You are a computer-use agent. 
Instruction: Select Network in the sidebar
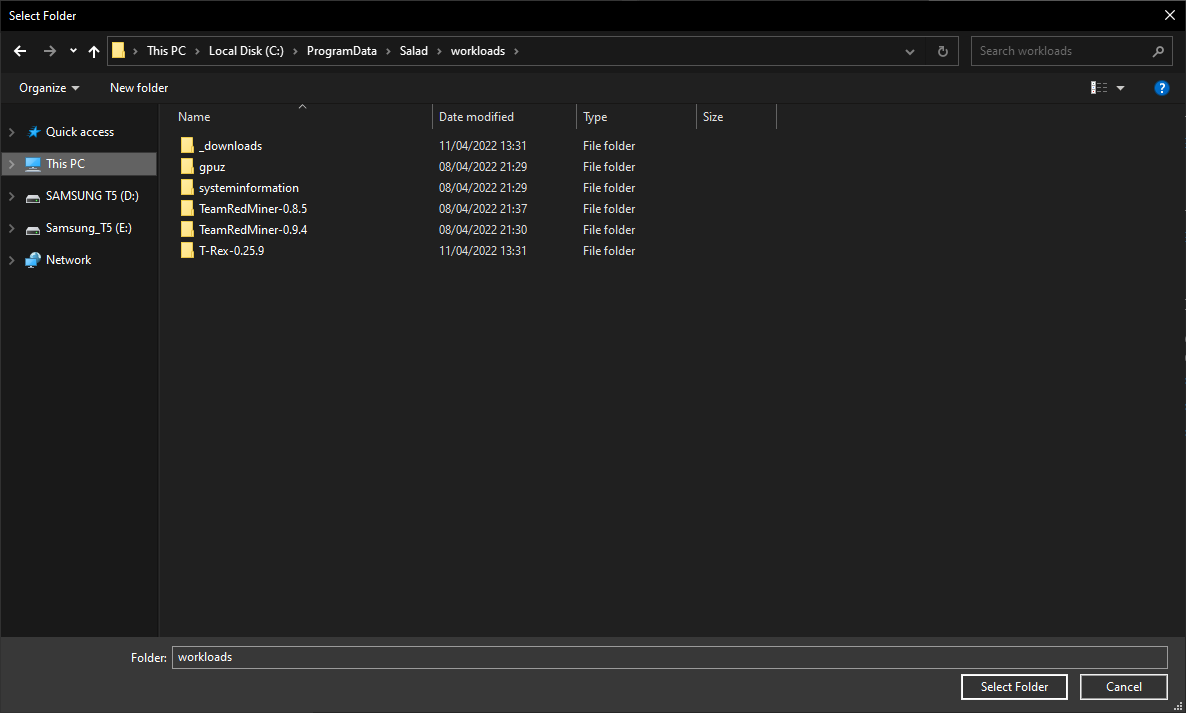[x=68, y=259]
